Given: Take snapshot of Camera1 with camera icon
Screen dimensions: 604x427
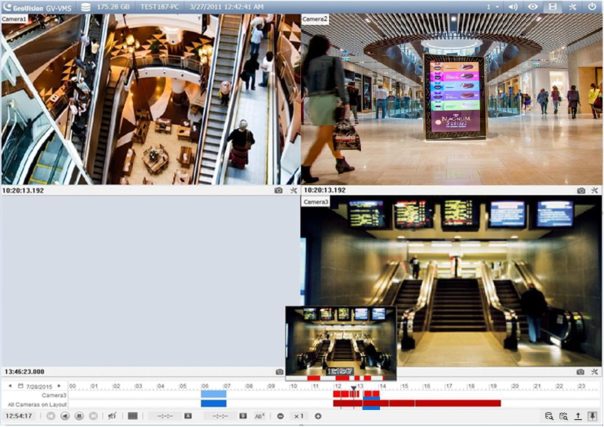Looking at the screenshot, I should point(279,189).
